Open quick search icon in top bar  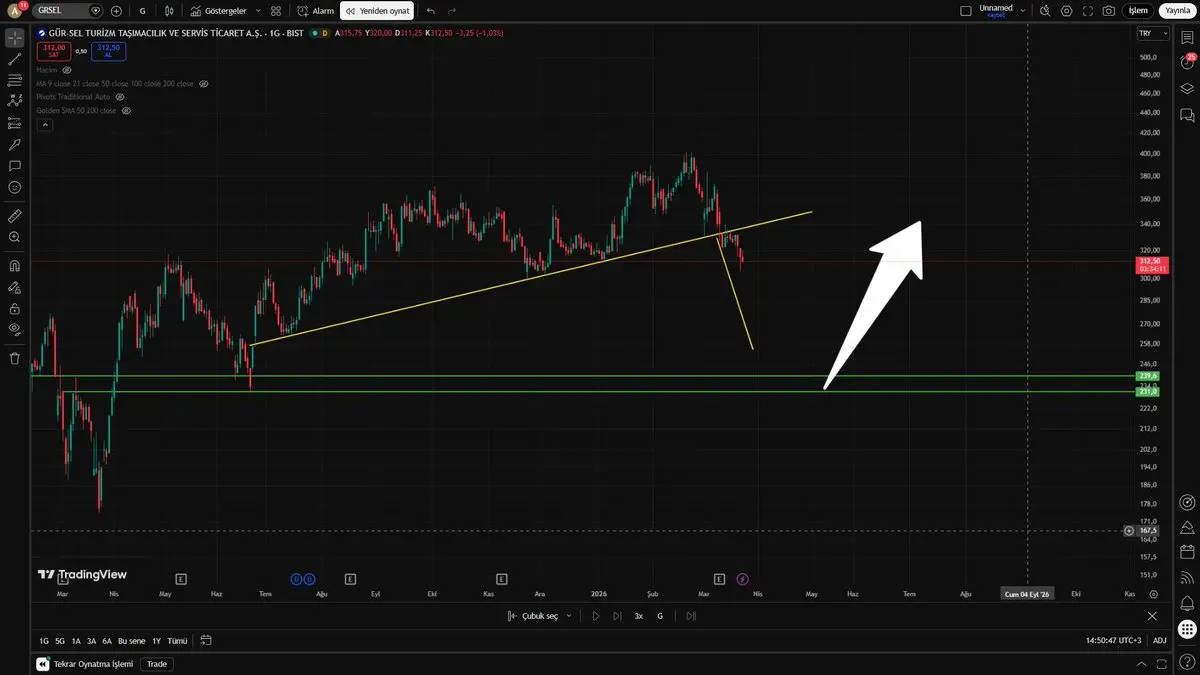(1045, 10)
